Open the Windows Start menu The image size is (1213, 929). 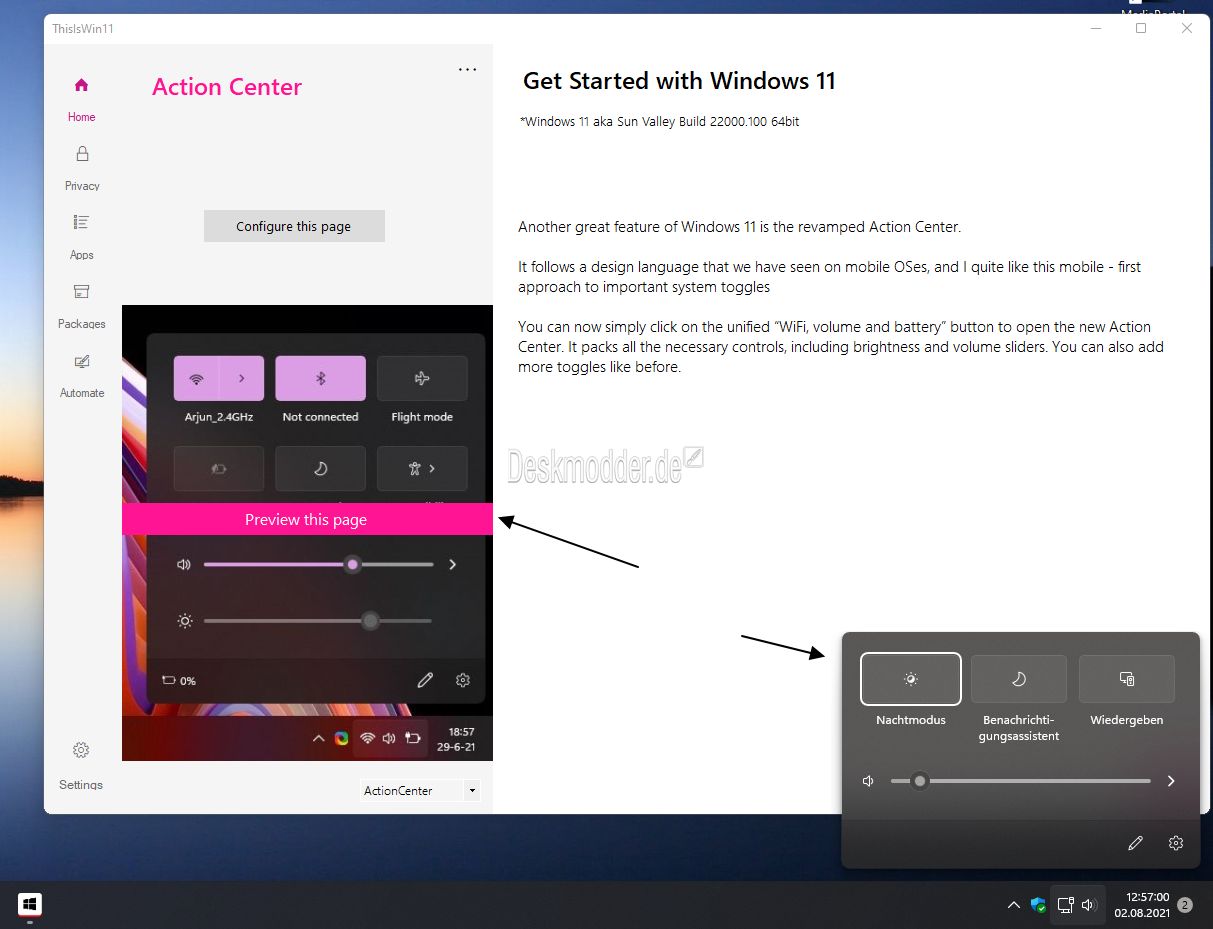(30, 905)
